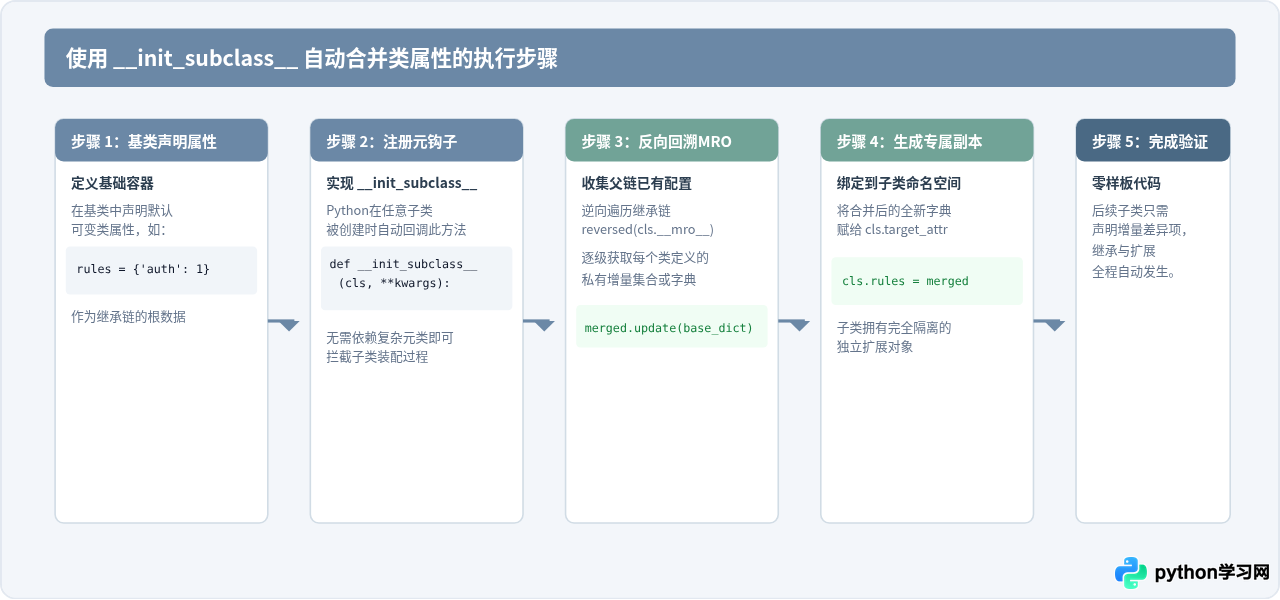Screen dimensions: 1280x600
Task: Click the text "在基类中声明默认"
Action: (x=122, y=211)
